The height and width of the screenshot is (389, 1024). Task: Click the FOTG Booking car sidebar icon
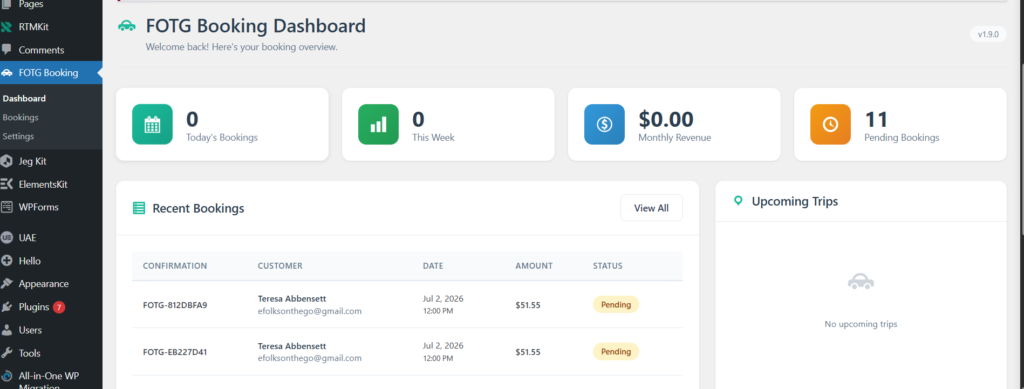[x=7, y=73]
